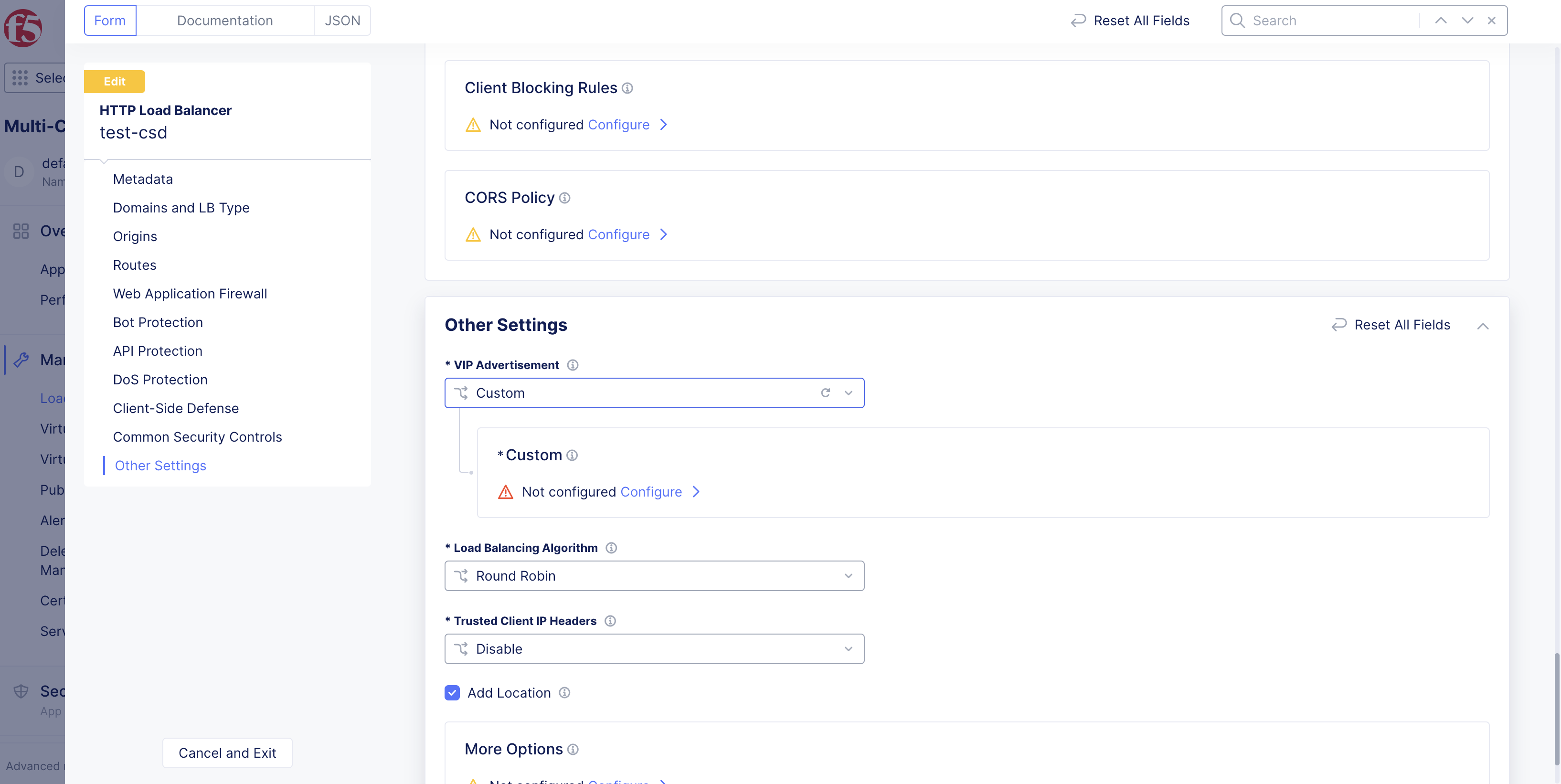1561x784 pixels.
Task: Click the F5 logo icon
Action: 23,28
